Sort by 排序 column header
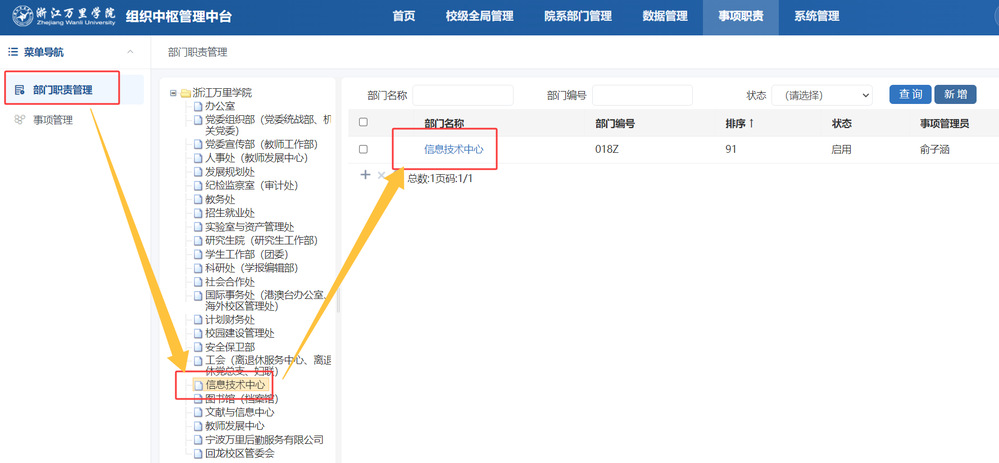Screen dimensions: 999x463 point(739,124)
